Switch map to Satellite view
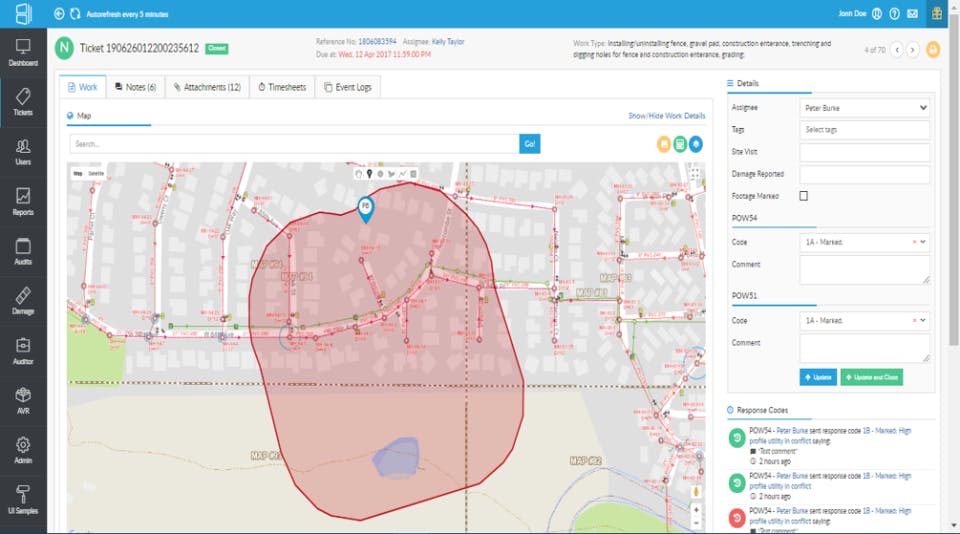Viewport: 960px width, 534px height. 96,173
